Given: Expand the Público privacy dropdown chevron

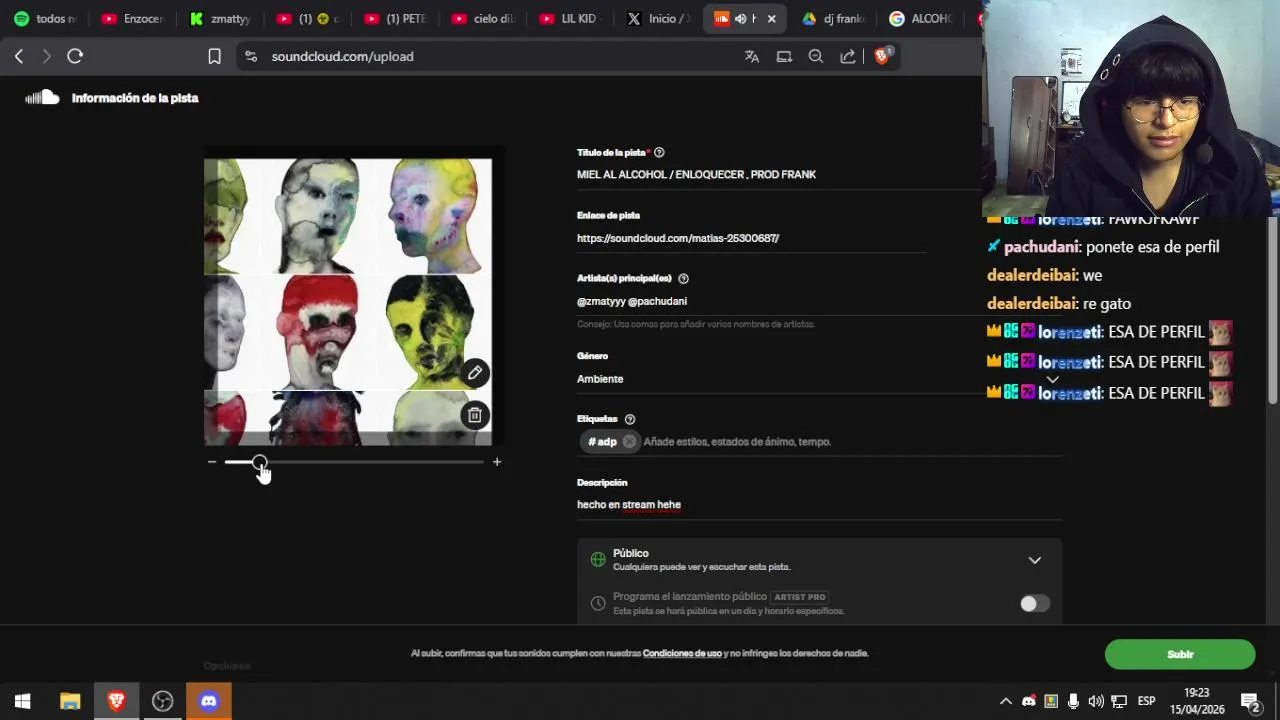Looking at the screenshot, I should click(1035, 560).
